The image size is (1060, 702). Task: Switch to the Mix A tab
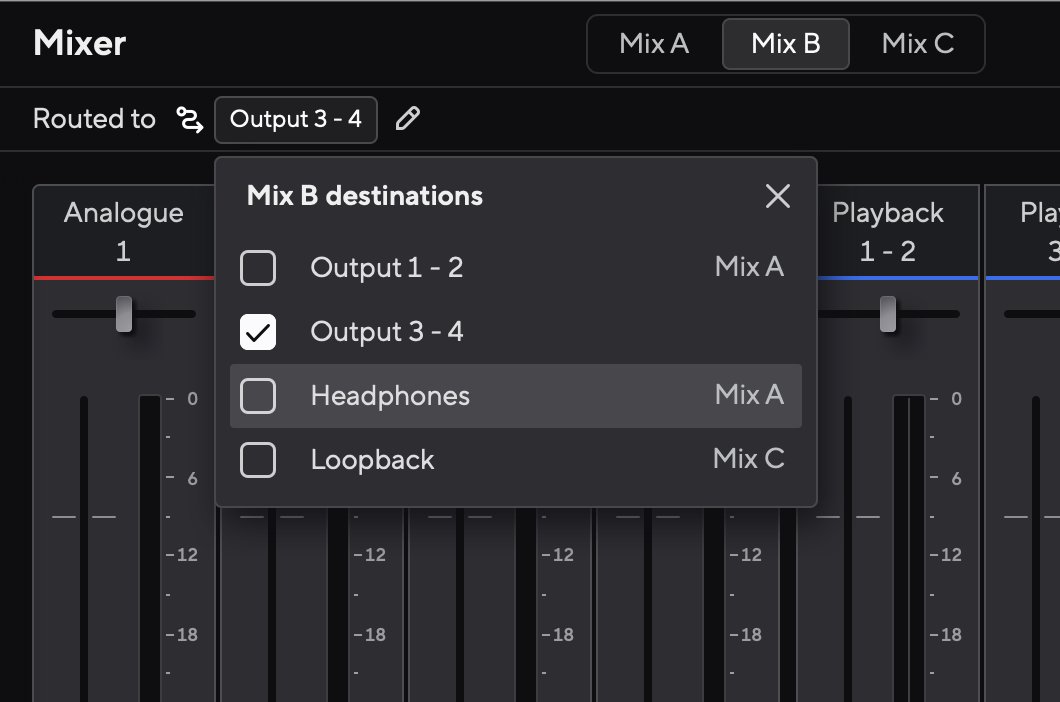click(654, 44)
